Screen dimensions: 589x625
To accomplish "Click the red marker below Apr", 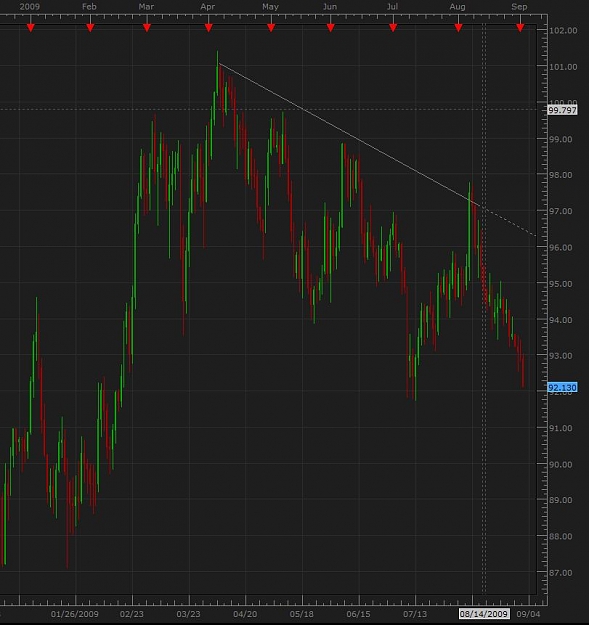I will point(208,28).
